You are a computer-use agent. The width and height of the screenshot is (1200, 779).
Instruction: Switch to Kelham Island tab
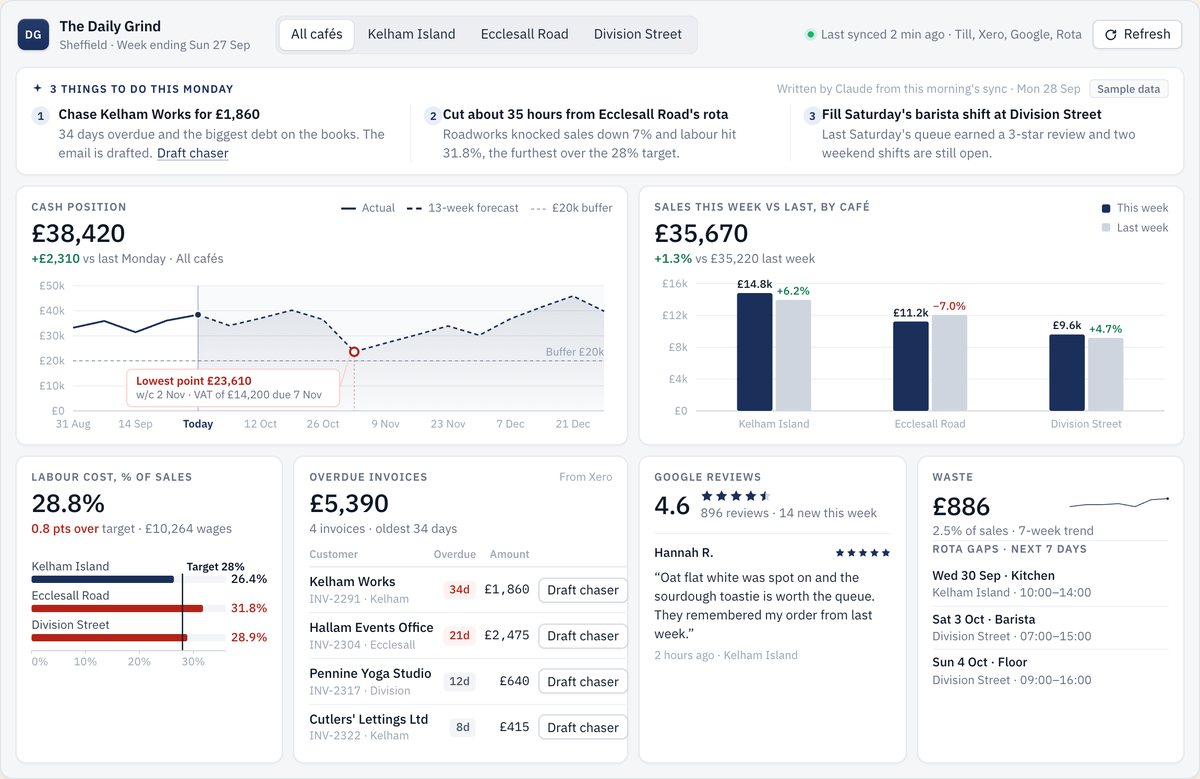click(411, 34)
